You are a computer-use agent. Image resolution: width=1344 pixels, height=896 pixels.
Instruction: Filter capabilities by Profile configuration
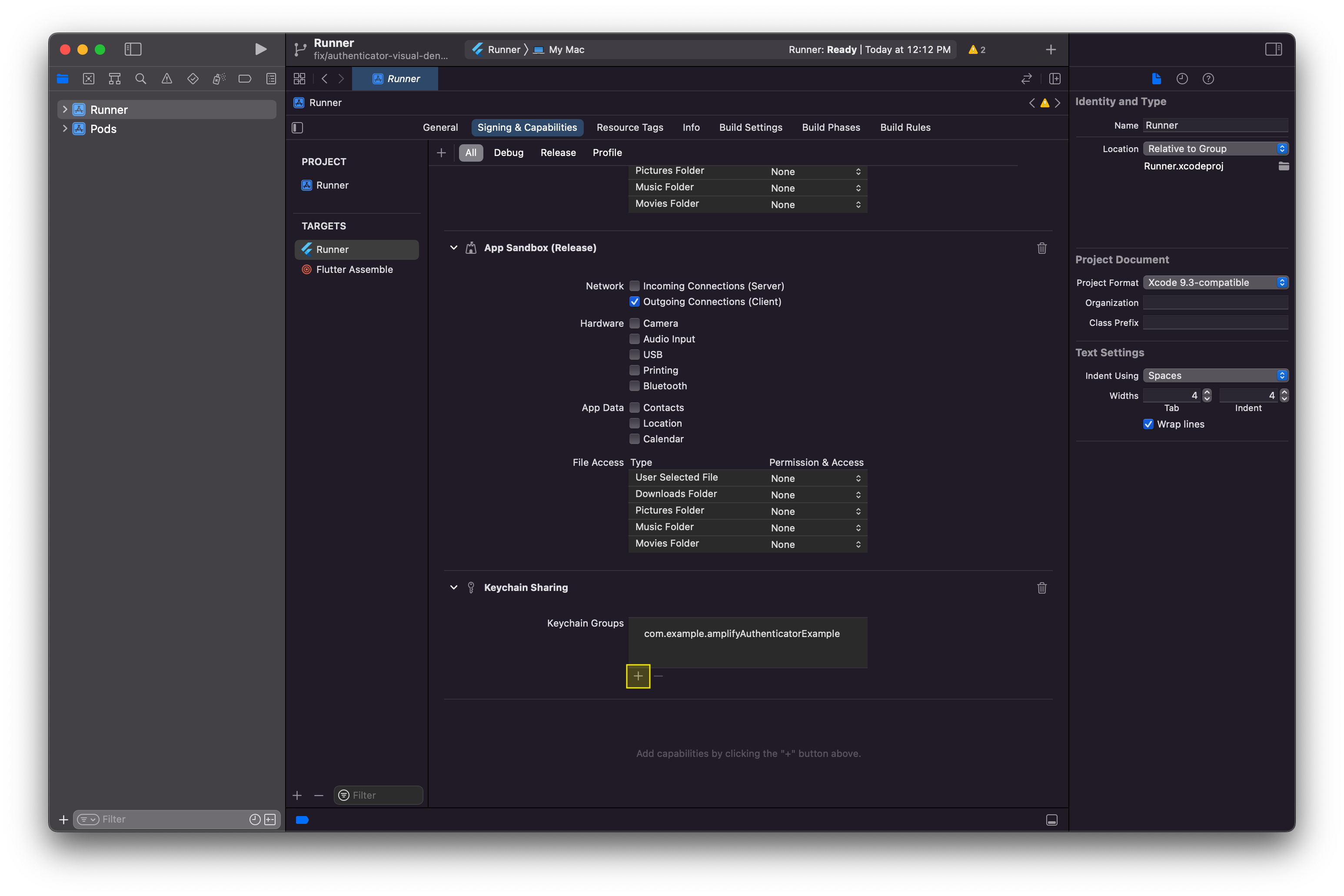pos(607,153)
